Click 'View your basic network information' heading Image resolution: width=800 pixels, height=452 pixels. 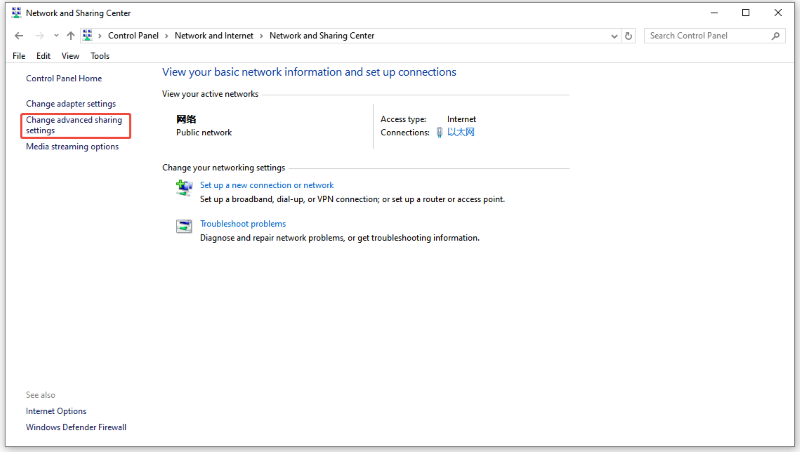[309, 72]
